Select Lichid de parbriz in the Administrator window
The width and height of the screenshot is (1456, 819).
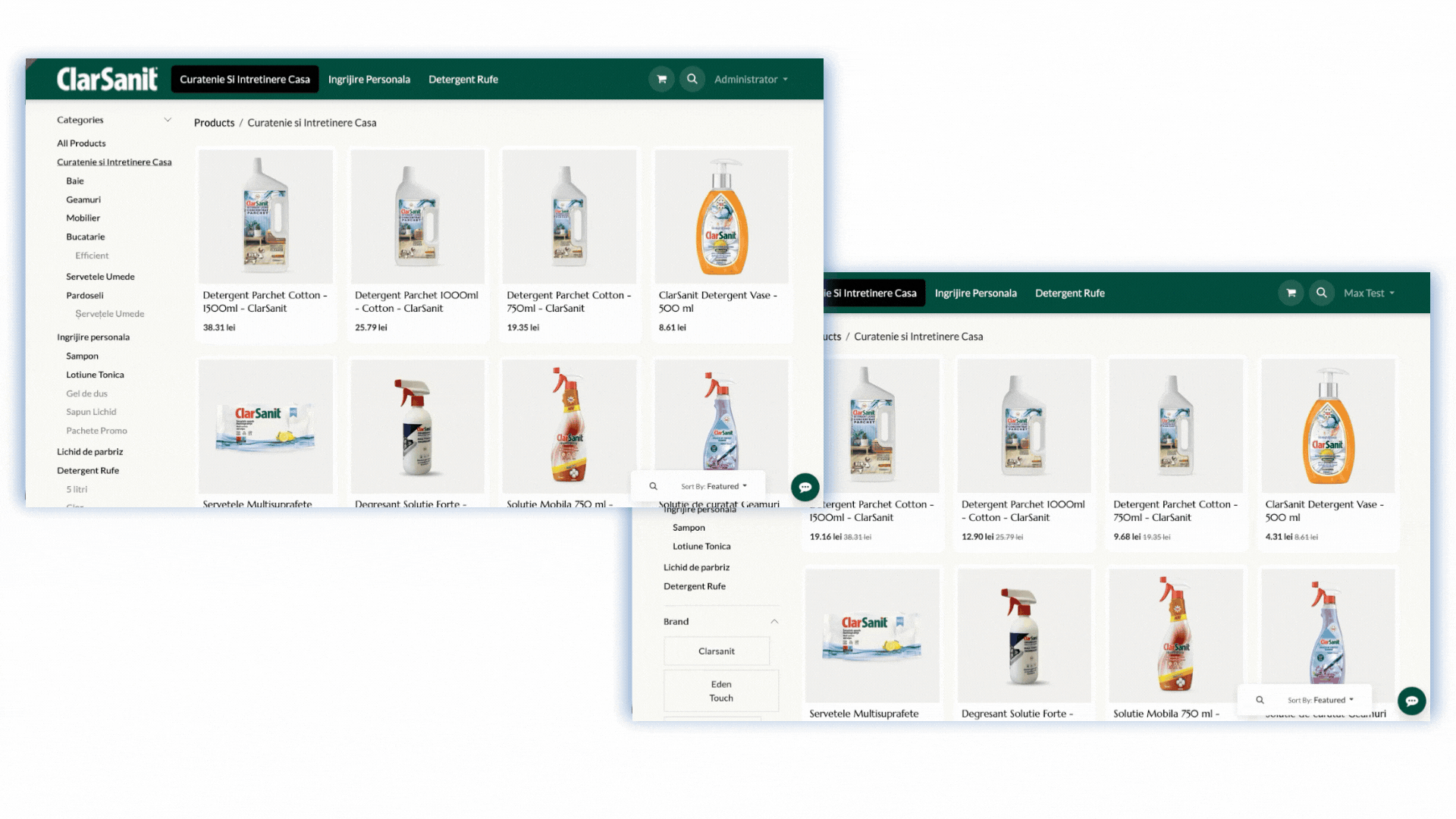[x=90, y=452]
